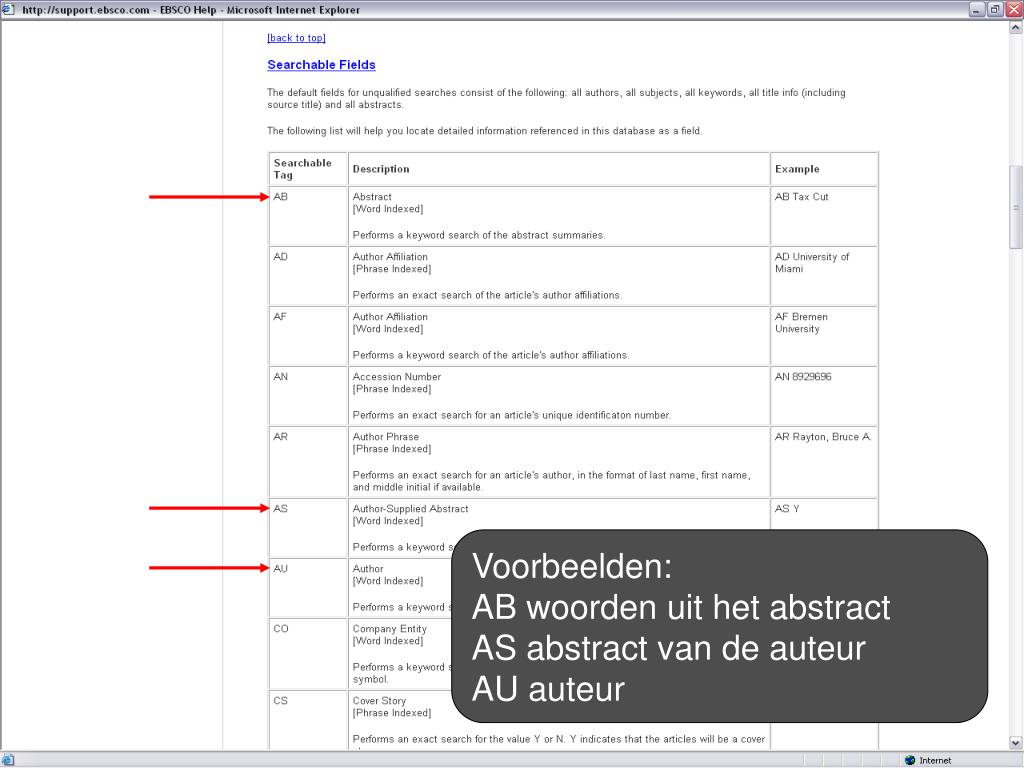The height and width of the screenshot is (768, 1024).
Task: Click 'Performs a keyword search of the abstract summaries'
Action: click(479, 235)
